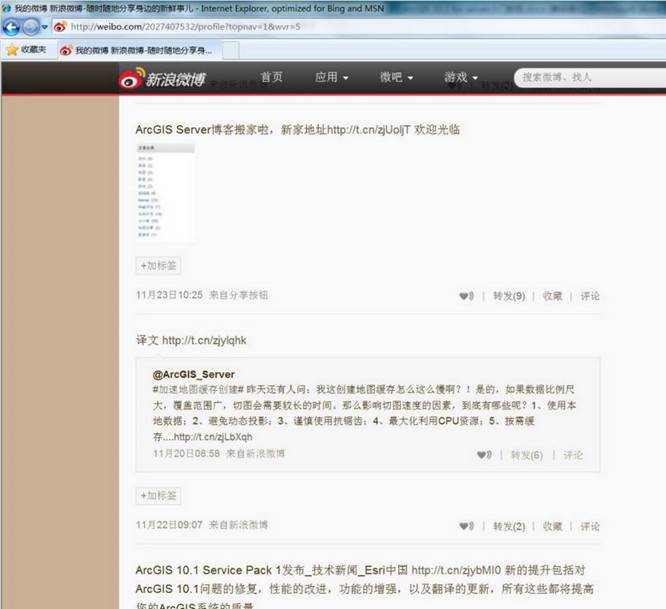This screenshot has width=666, height=609.
Task: Click the #加速地图缓存创建# hashtag topic
Action: 198,389
